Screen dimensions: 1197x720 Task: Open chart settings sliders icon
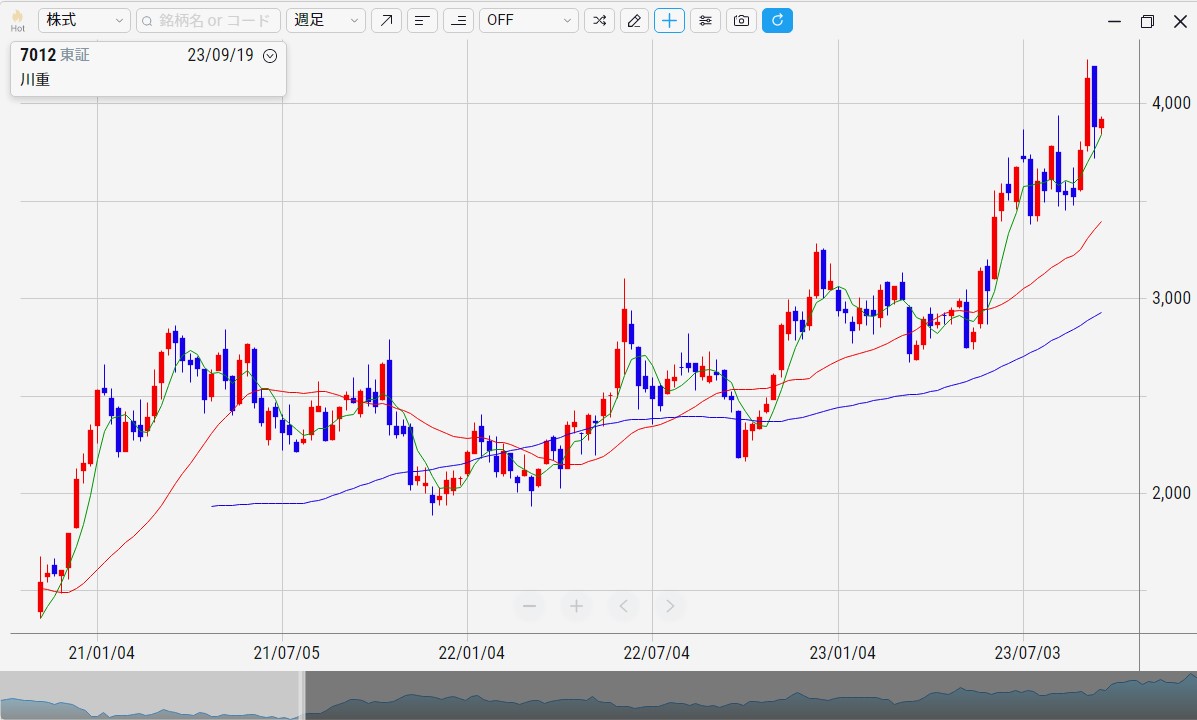705,20
